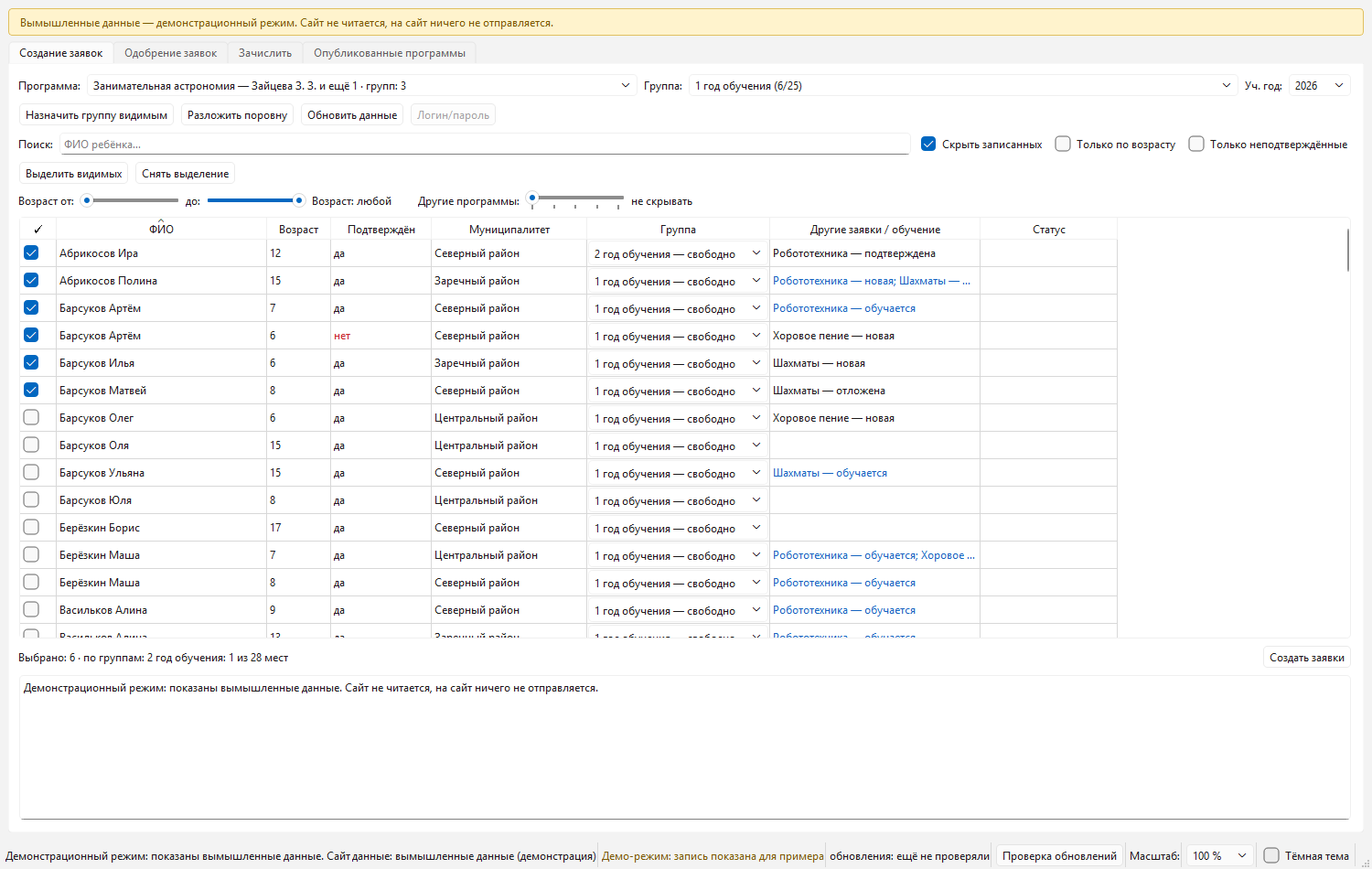The image size is (1372, 869).
Task: Open the Робототехника — обучается link for Барсуков Артём
Action: point(844,308)
